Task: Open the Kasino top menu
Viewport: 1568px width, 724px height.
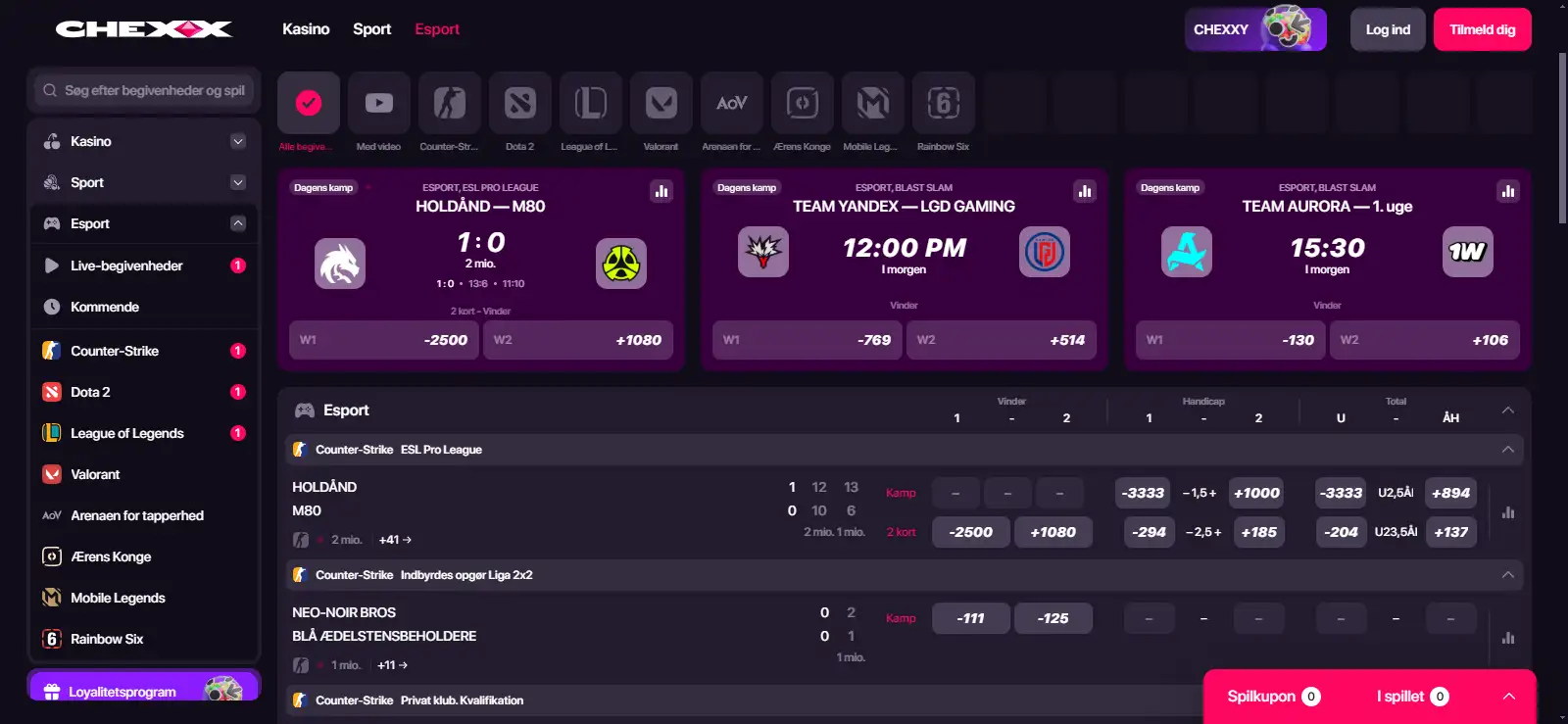Action: (x=306, y=29)
